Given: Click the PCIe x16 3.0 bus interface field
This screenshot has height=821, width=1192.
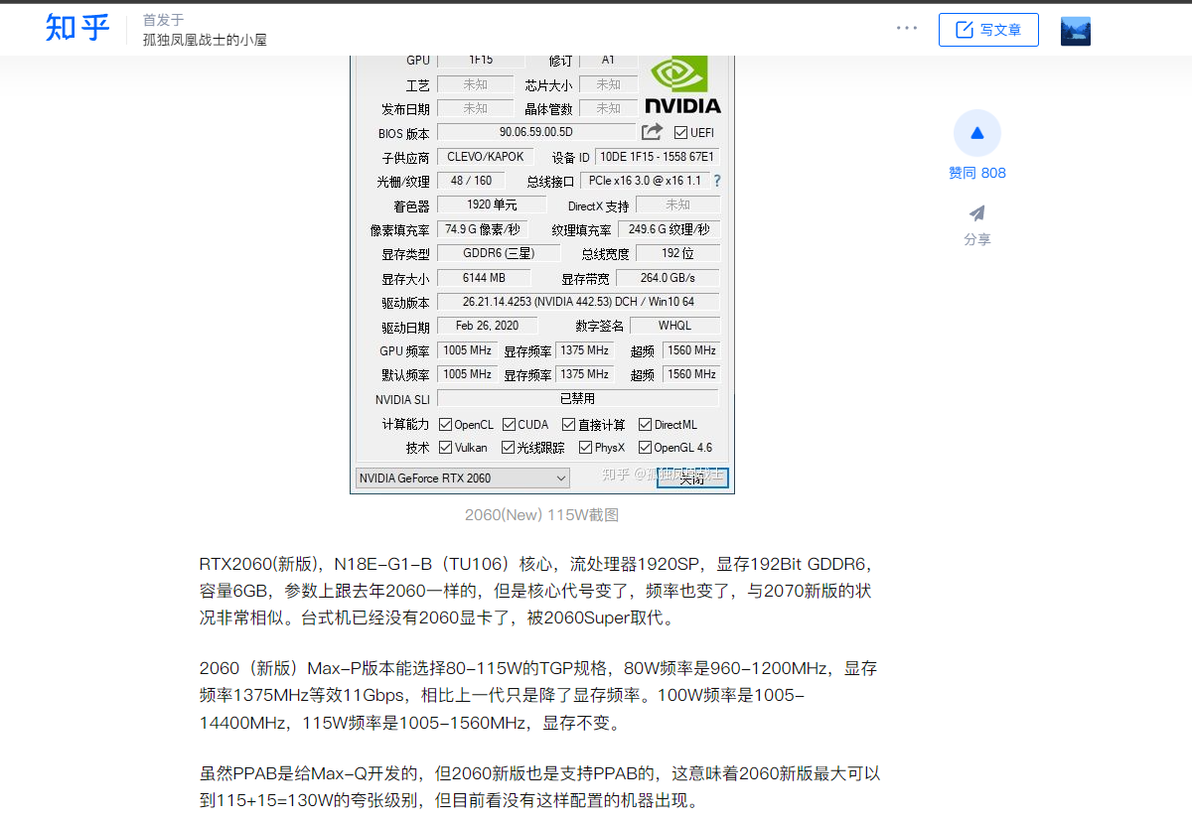Looking at the screenshot, I should pyautogui.click(x=645, y=181).
